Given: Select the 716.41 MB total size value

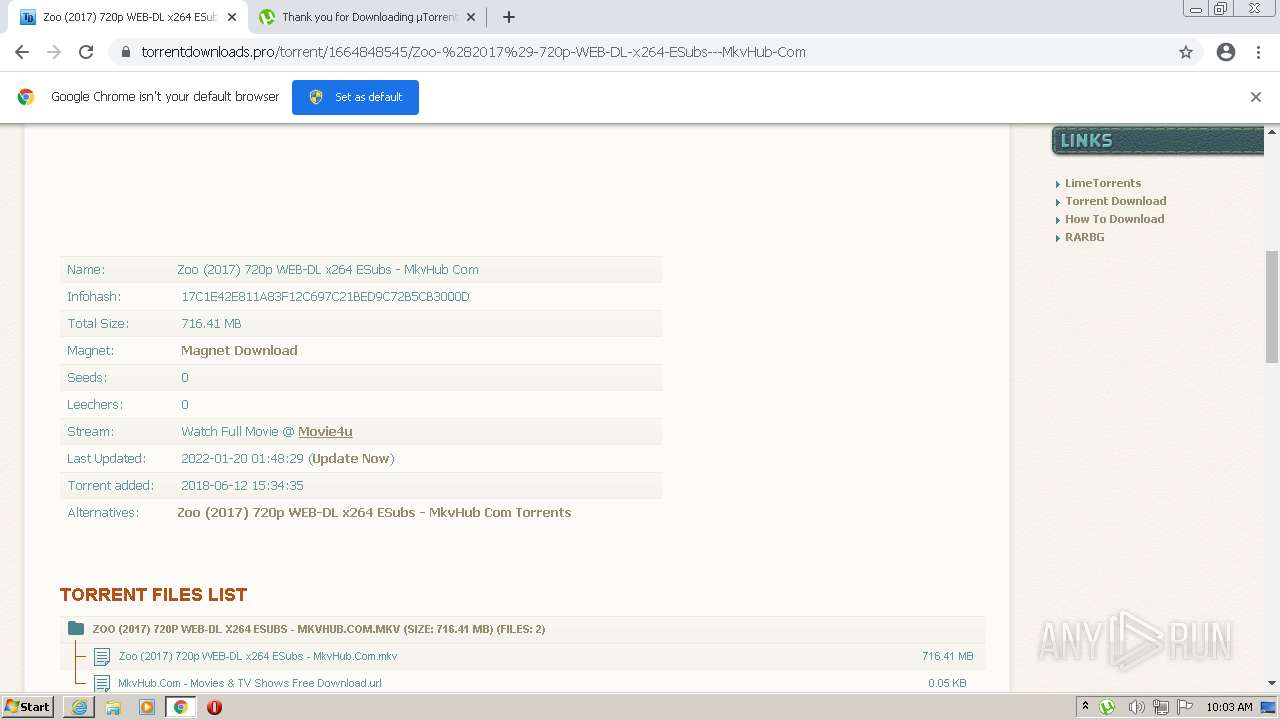Looking at the screenshot, I should [211, 323].
